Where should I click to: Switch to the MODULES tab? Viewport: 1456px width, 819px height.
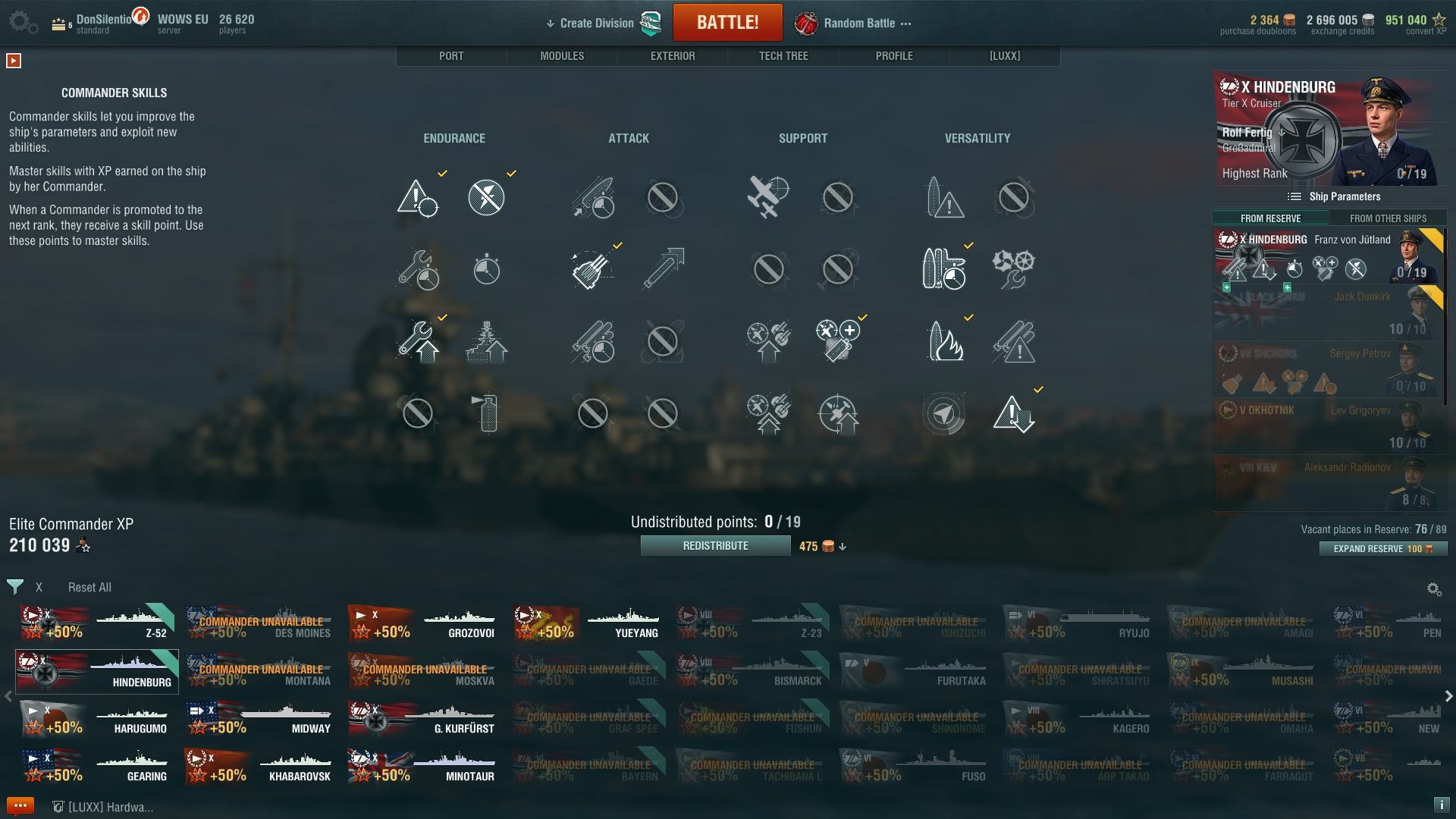point(562,56)
